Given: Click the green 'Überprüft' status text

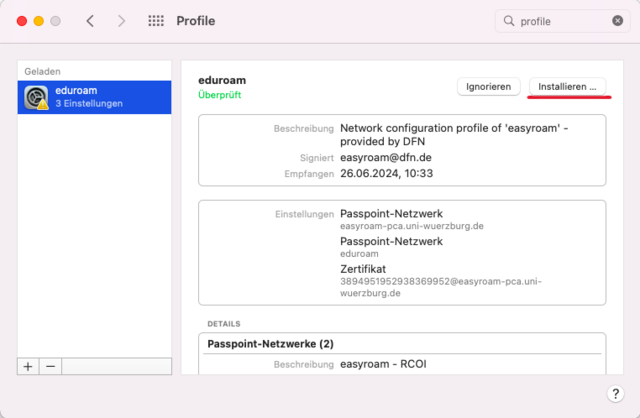Looking at the screenshot, I should (219, 95).
